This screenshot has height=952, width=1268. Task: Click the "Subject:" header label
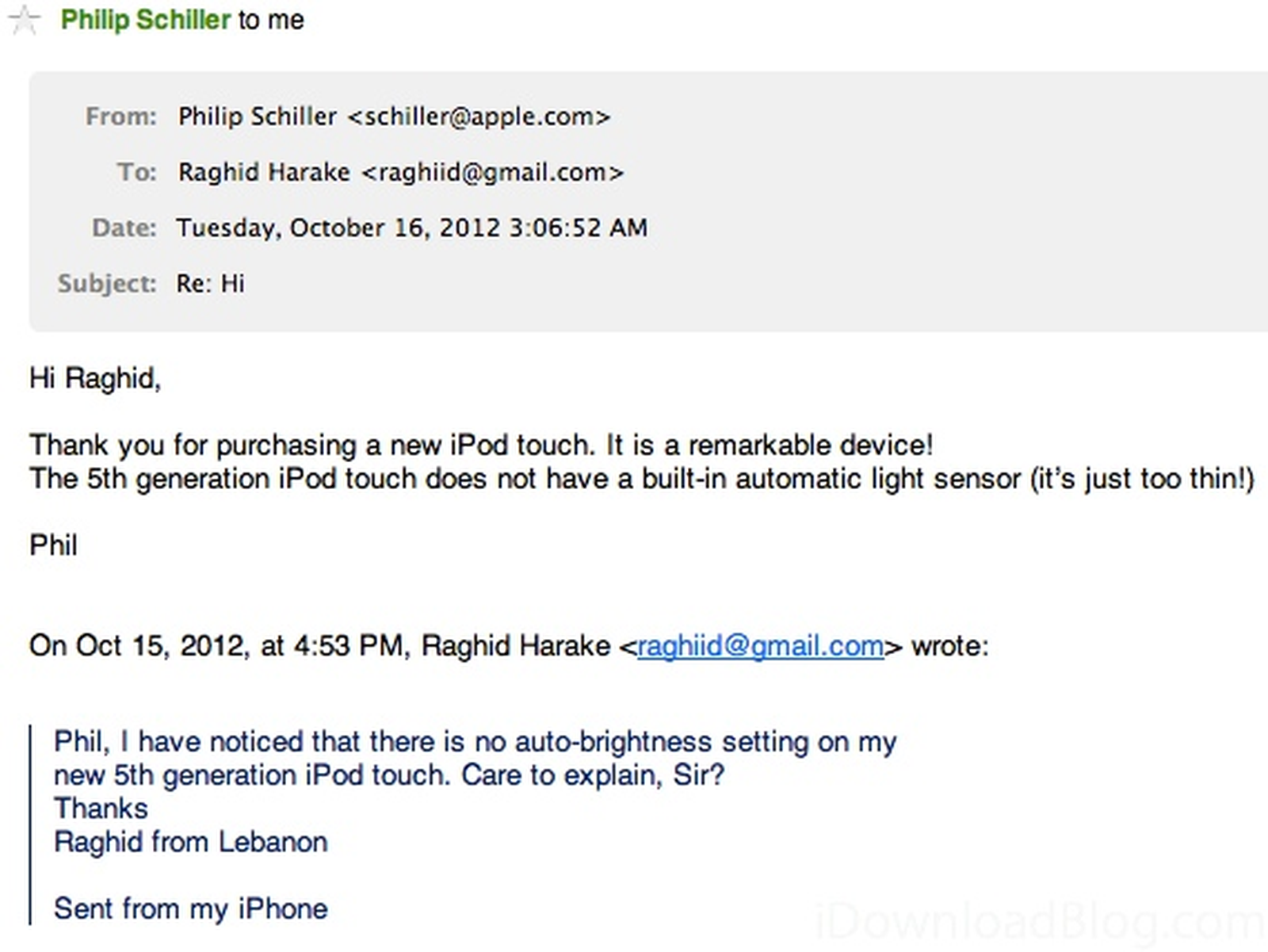pos(107,284)
